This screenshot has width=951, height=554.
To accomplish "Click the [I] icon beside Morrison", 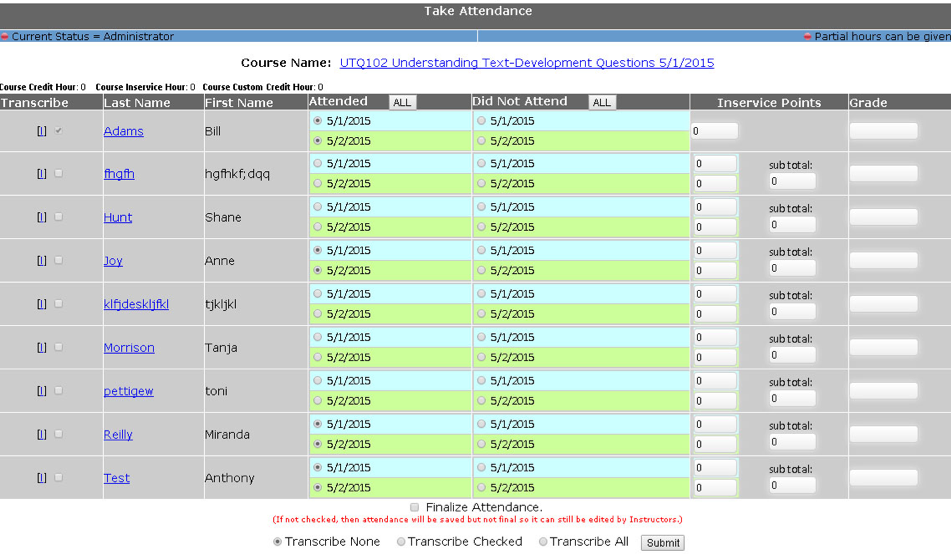I will coord(41,347).
